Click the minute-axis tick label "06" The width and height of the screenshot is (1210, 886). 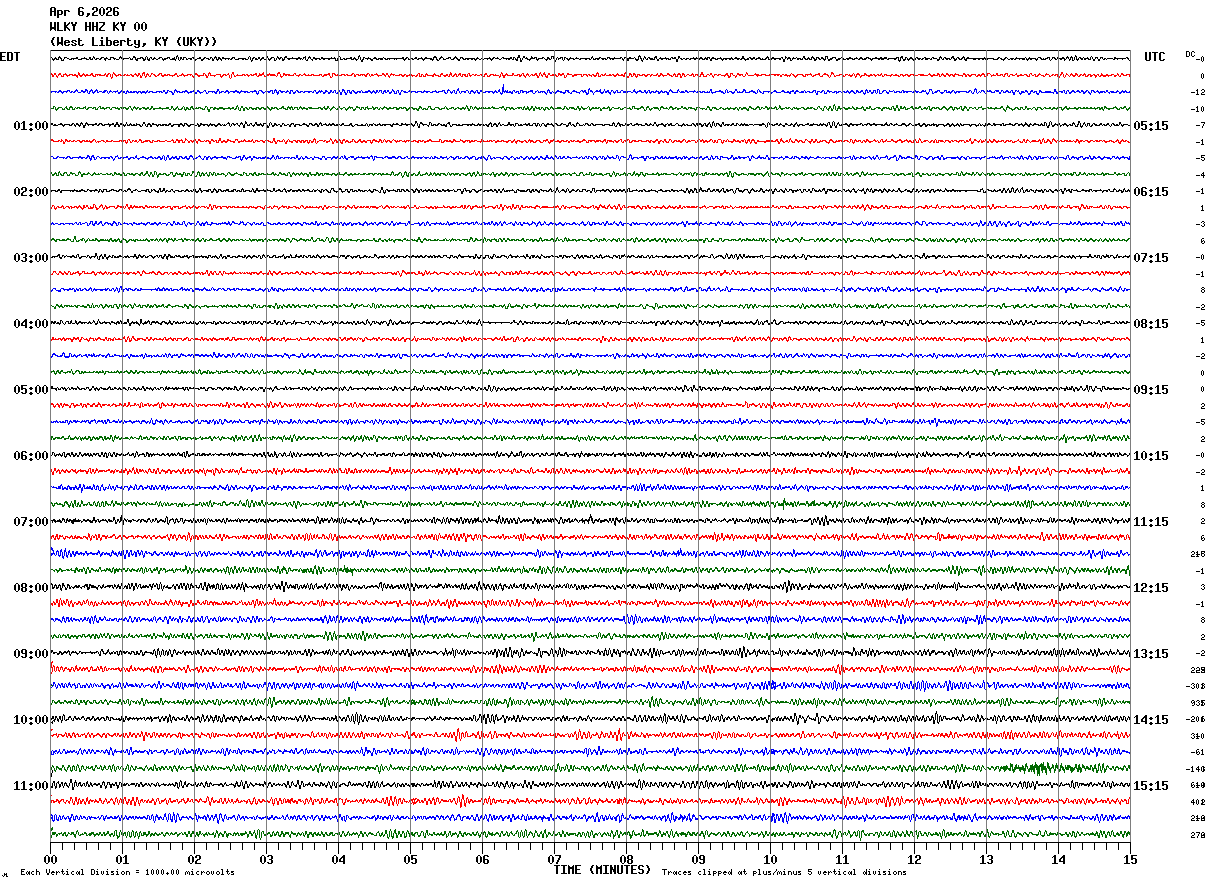pos(482,859)
